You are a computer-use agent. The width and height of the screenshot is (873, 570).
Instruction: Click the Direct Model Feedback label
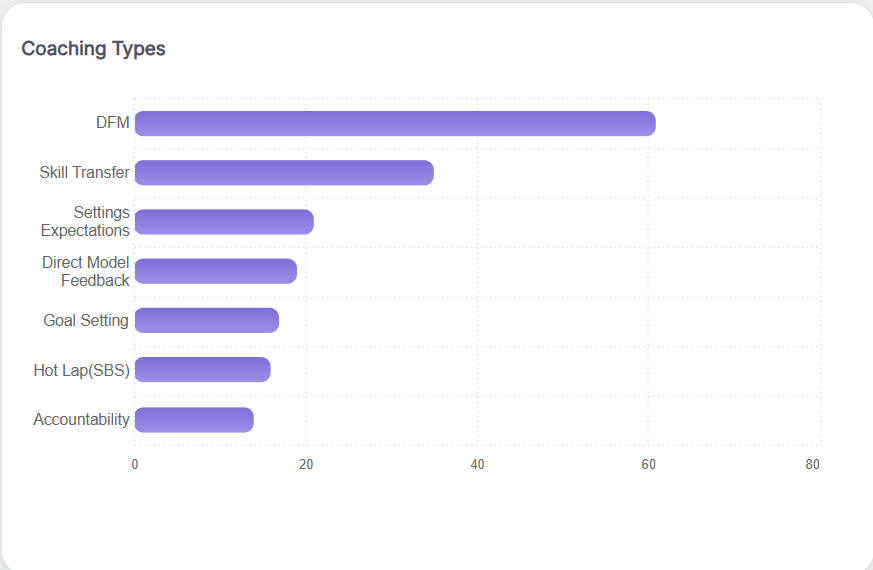point(86,271)
